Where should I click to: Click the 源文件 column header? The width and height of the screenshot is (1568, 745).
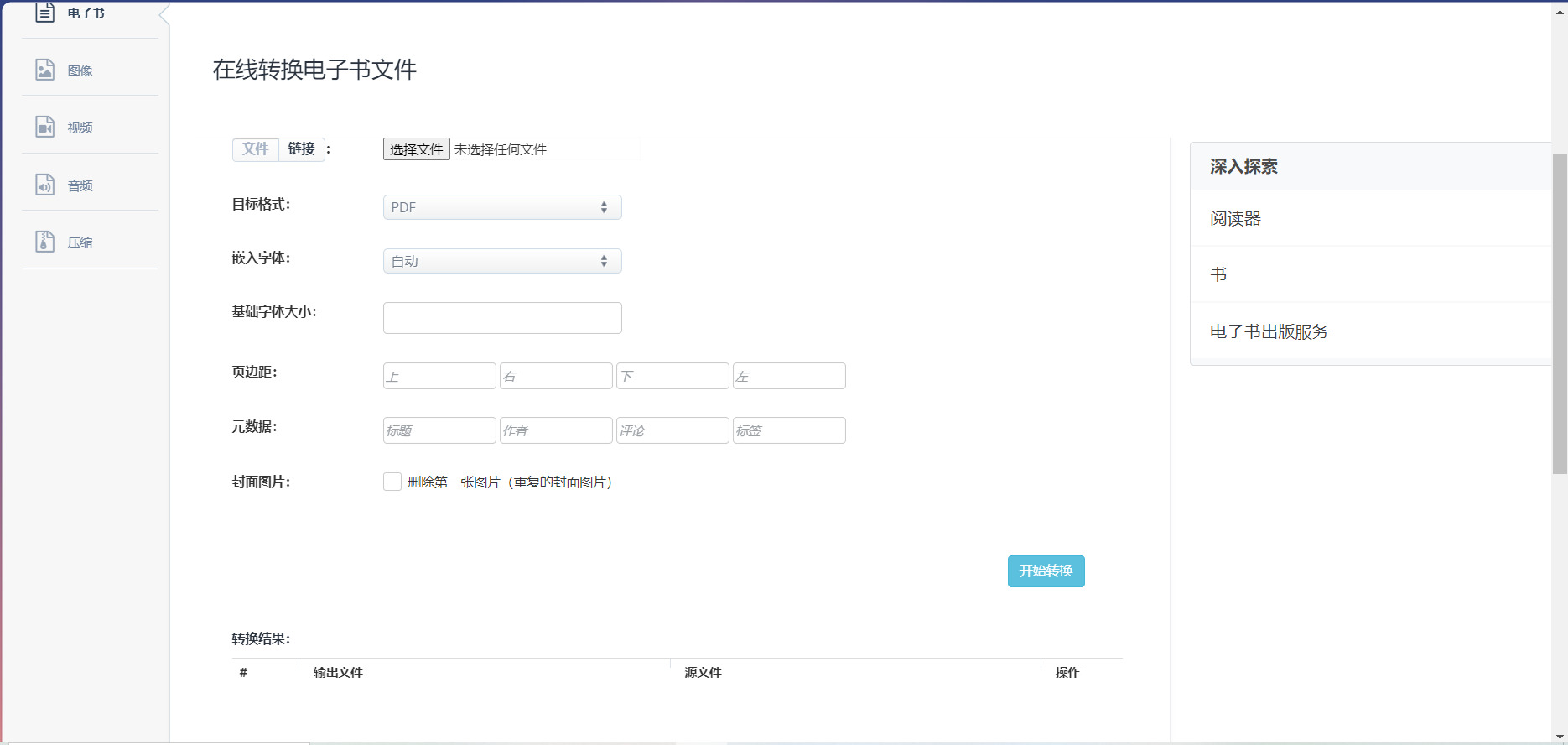point(703,672)
